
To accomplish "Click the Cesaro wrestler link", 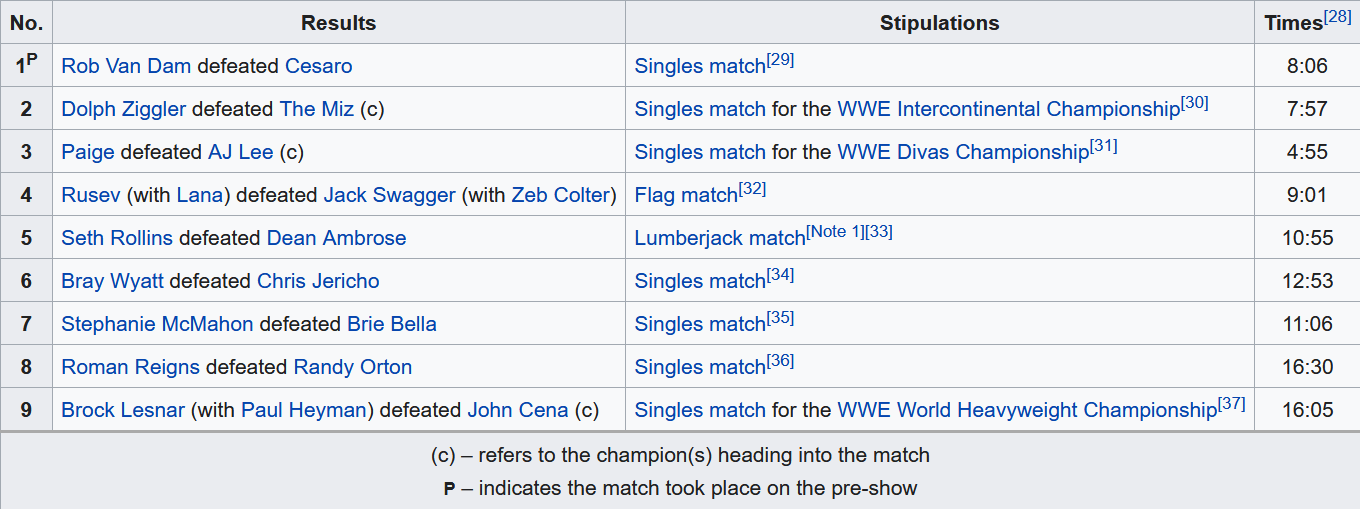I will [318, 66].
